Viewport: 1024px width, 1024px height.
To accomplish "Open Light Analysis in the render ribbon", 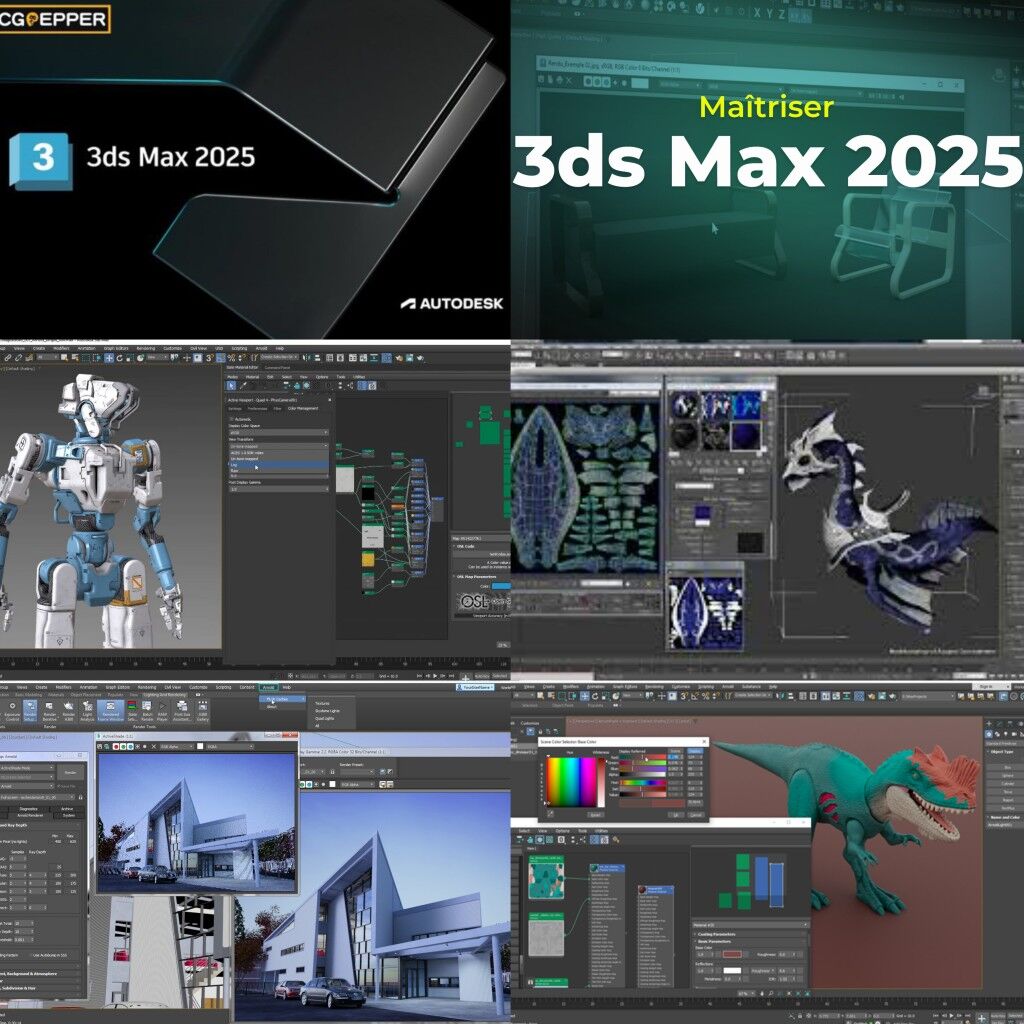I will (88, 712).
